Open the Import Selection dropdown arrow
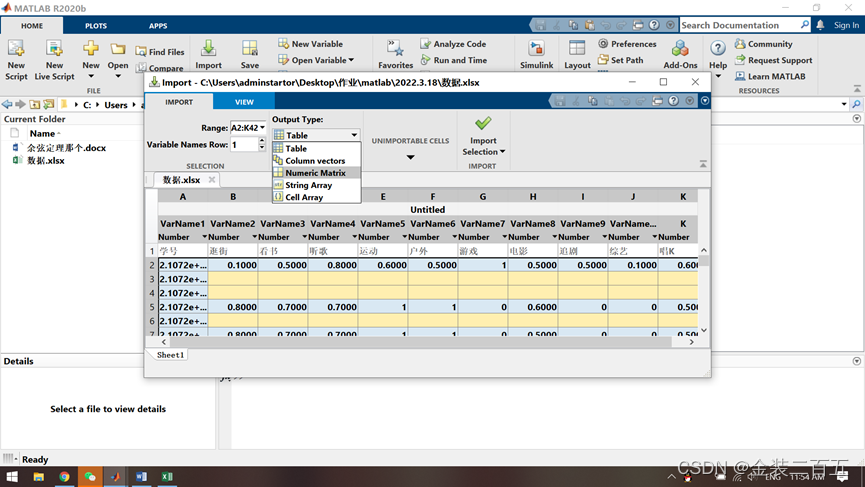Viewport: 865px width, 487px height. coord(503,152)
